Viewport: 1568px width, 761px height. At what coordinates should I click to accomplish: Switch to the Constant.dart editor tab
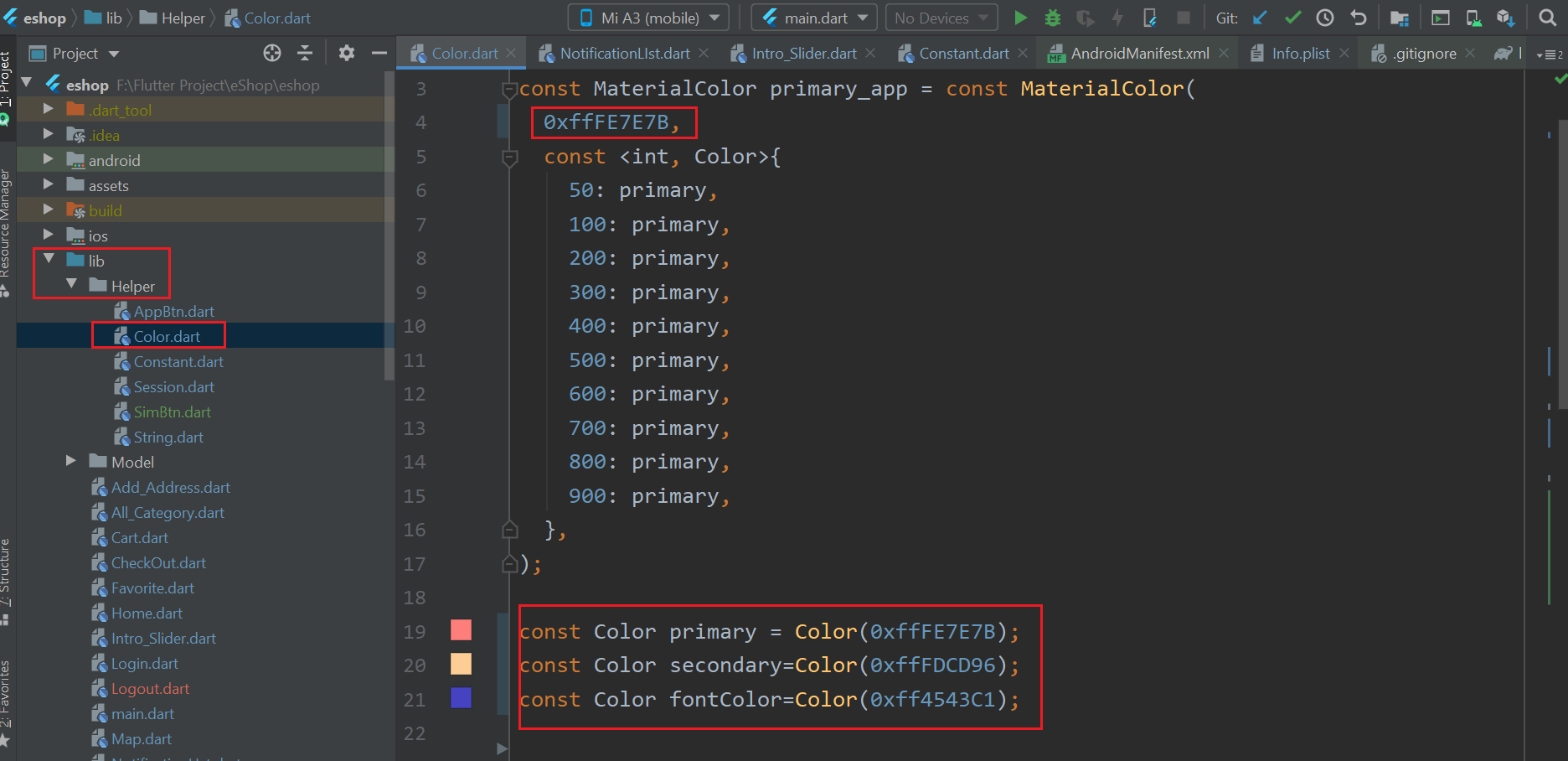tap(963, 54)
